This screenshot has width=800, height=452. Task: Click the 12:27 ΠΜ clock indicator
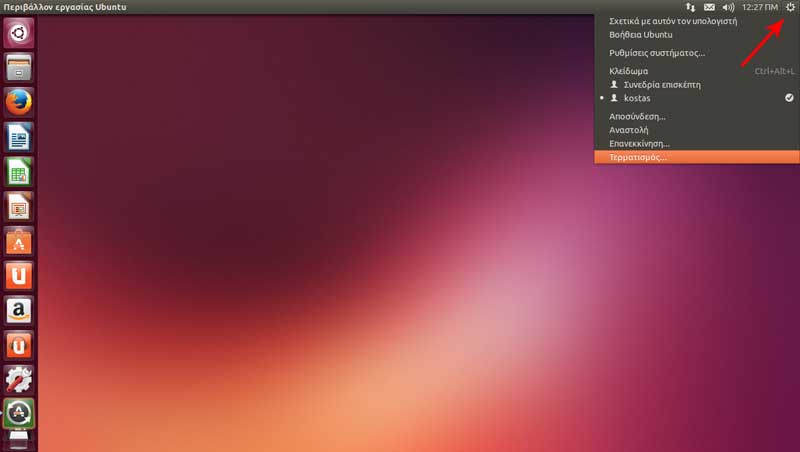tap(760, 7)
